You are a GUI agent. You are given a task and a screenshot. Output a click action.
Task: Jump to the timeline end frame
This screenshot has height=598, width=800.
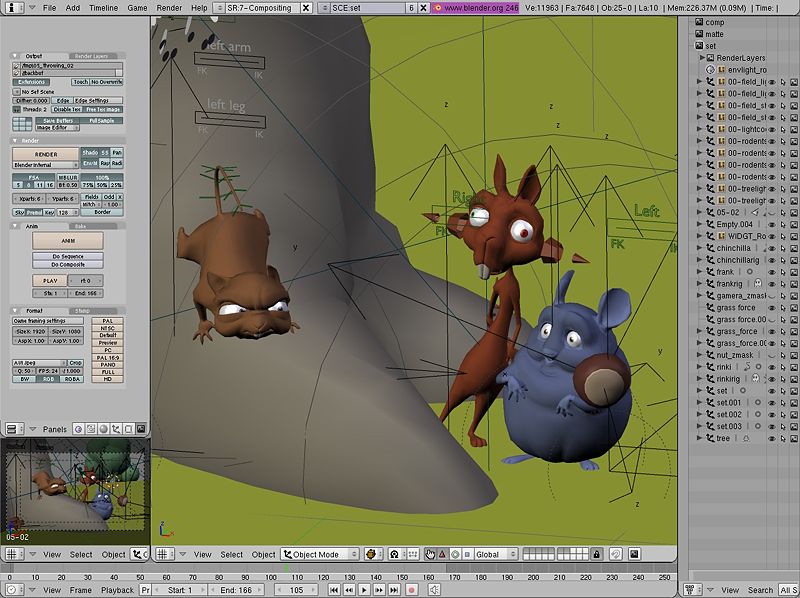(394, 590)
